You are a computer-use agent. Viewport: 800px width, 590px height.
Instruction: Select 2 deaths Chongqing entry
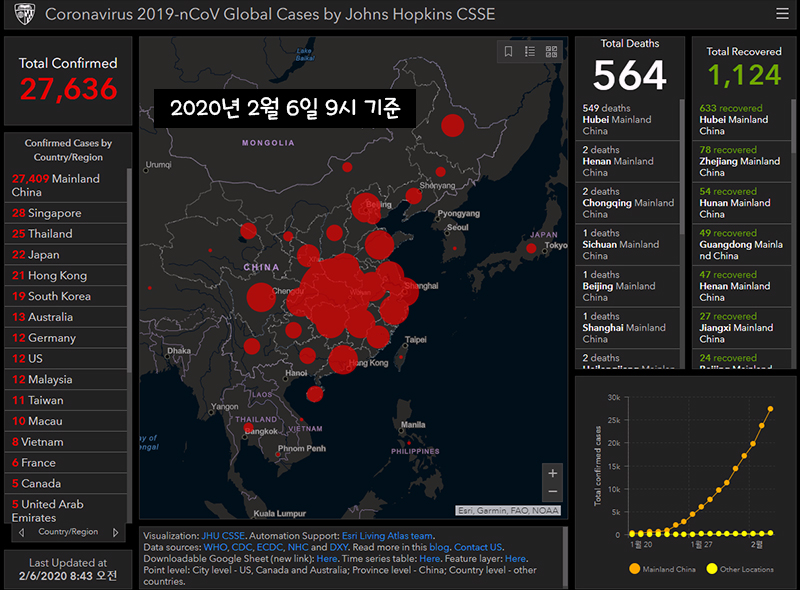coord(628,203)
